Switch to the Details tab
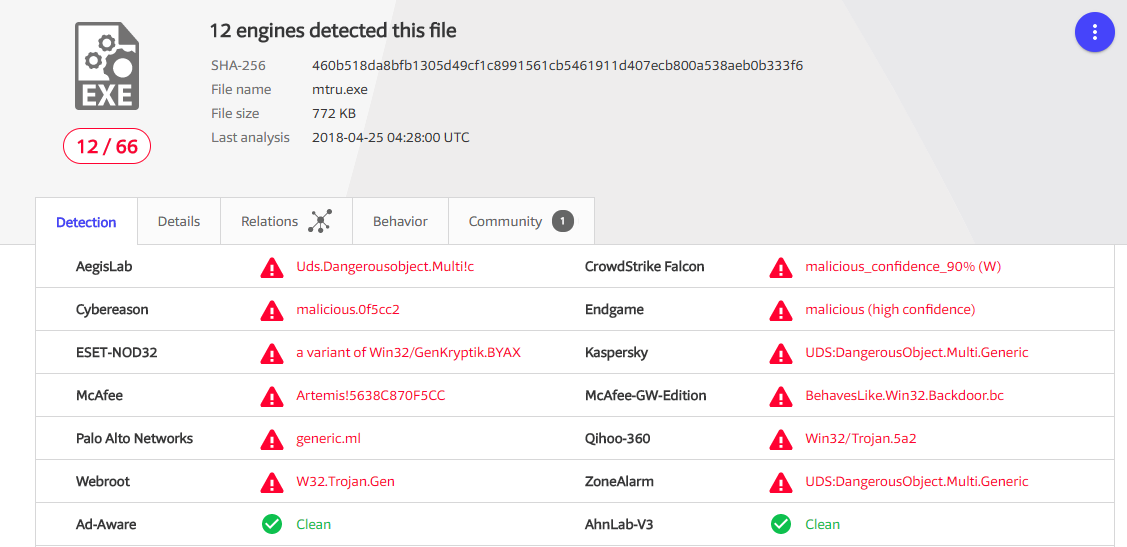1127x547 pixels. tap(179, 221)
